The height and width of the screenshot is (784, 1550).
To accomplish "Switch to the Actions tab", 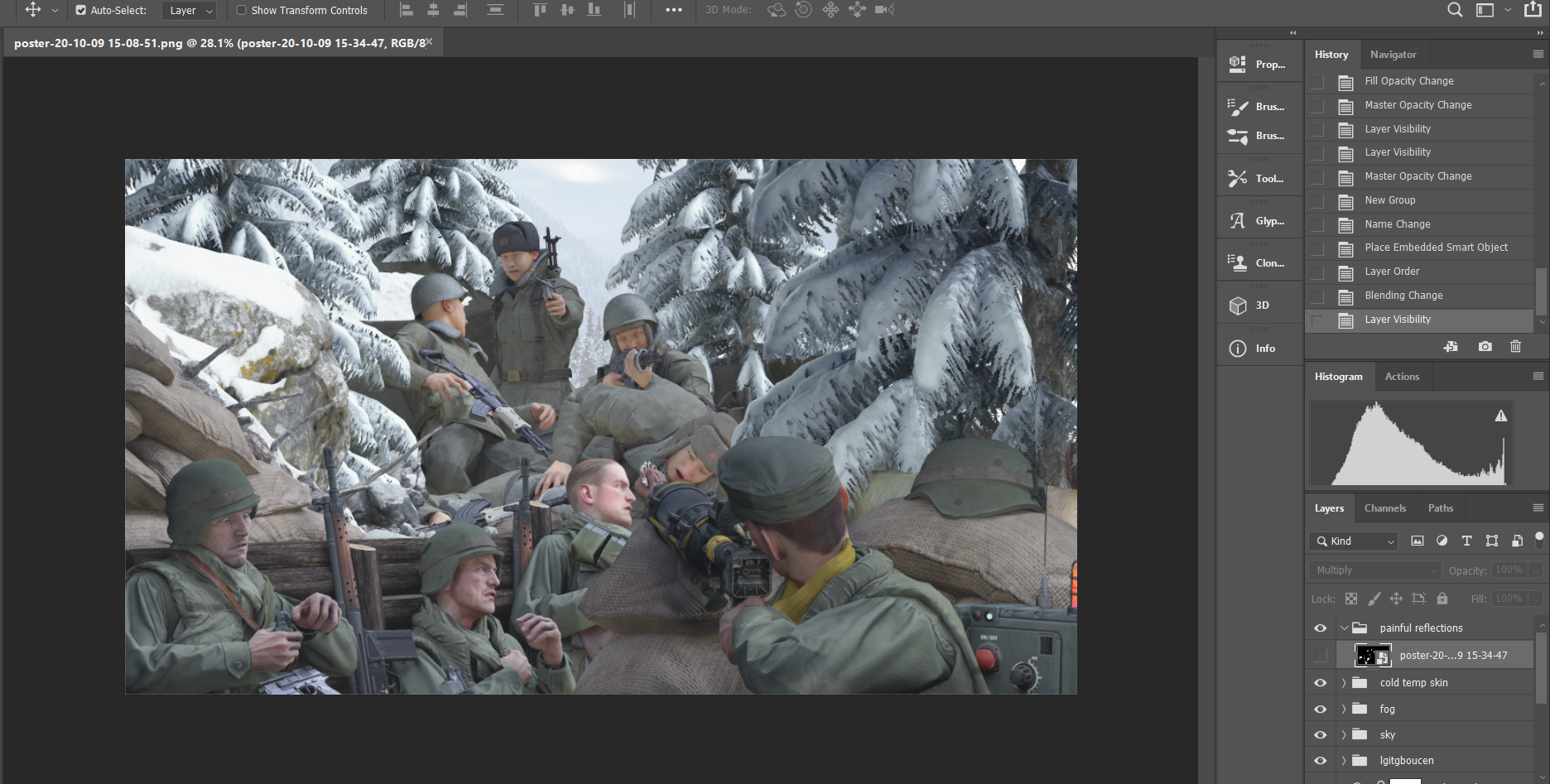I will click(1402, 377).
